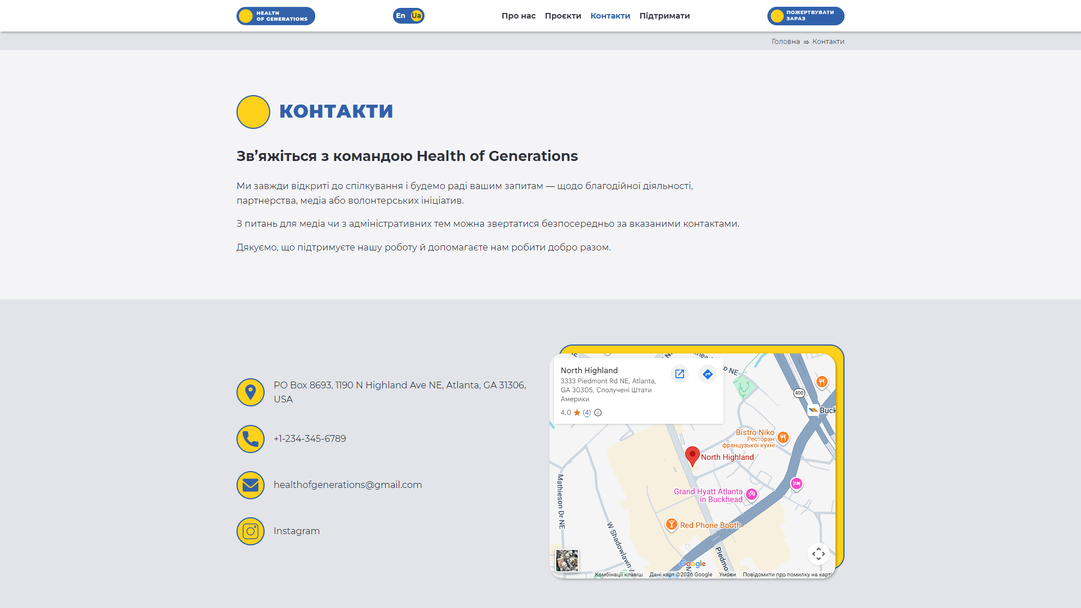Open the Про нас menu item
1081x608 pixels.
(x=518, y=16)
